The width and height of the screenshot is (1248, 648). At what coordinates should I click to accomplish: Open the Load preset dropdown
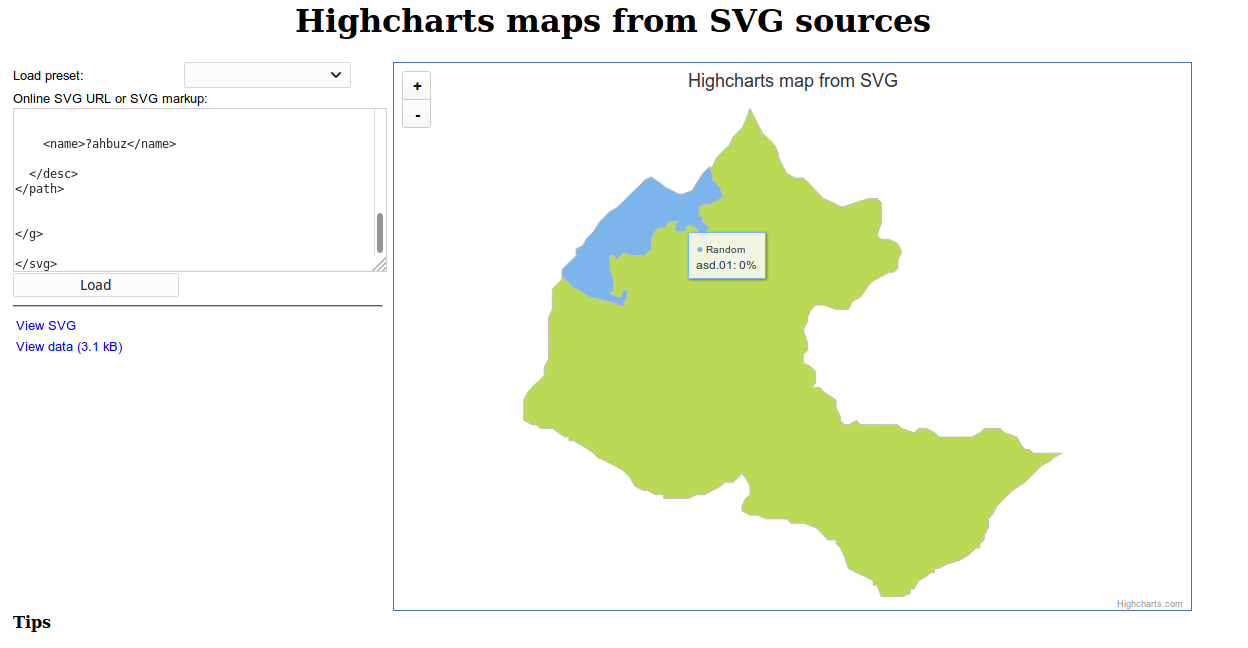267,74
